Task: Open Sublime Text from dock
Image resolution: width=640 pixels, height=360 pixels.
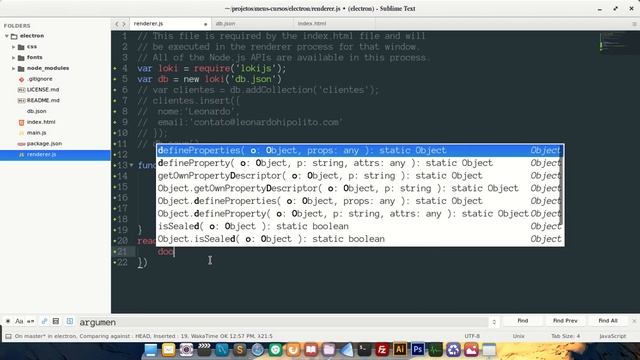Action: pos(240,350)
